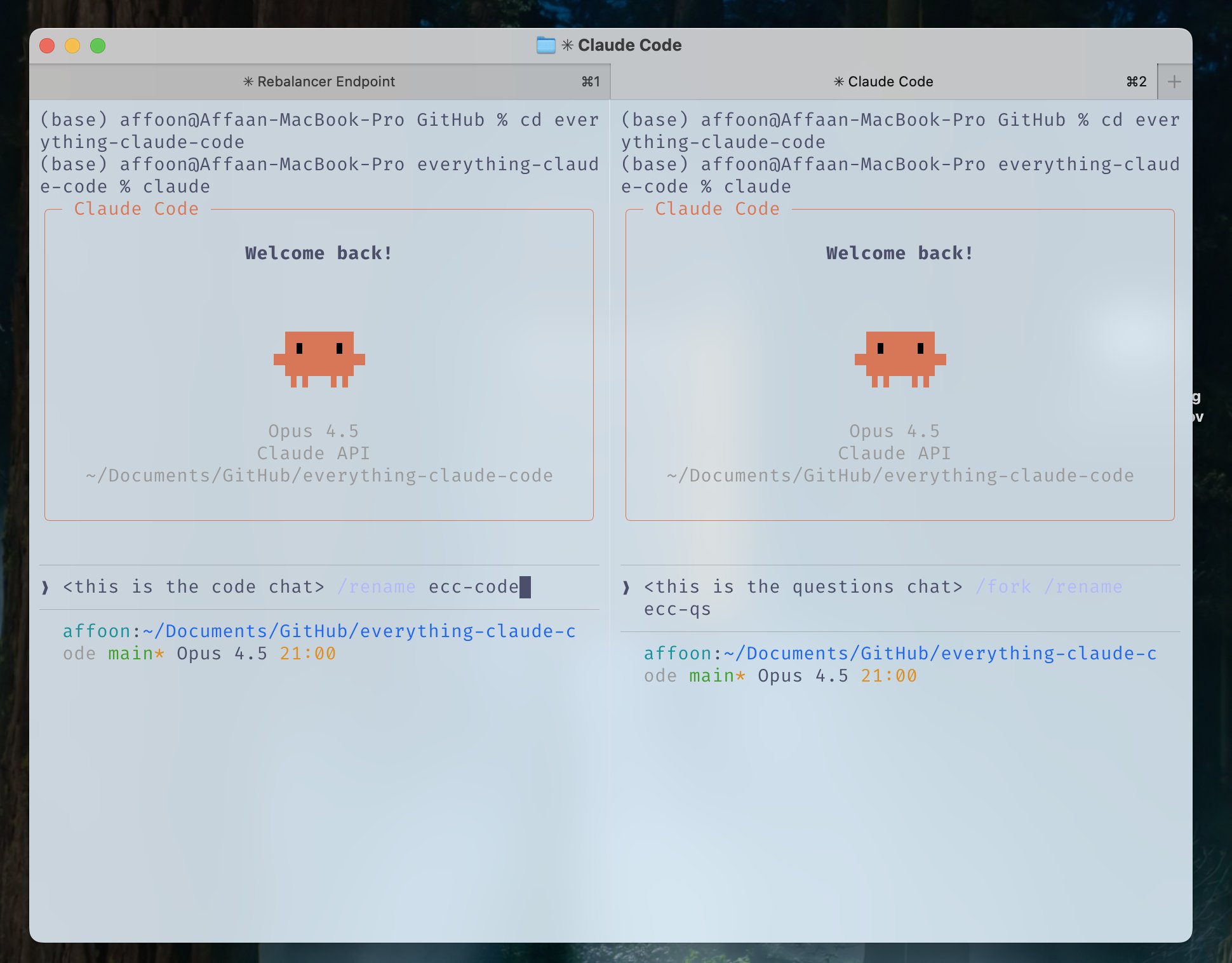Viewport: 1232px width, 963px height.
Task: Click the right pane Claude mascot
Action: 900,359
